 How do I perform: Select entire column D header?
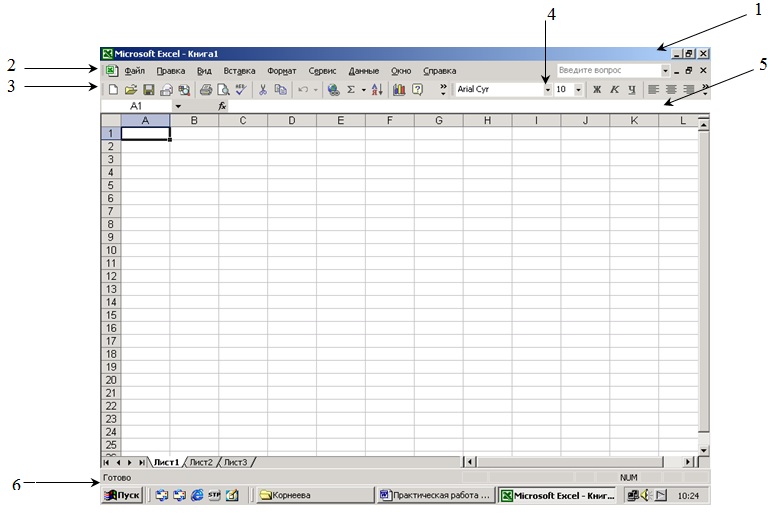(292, 120)
